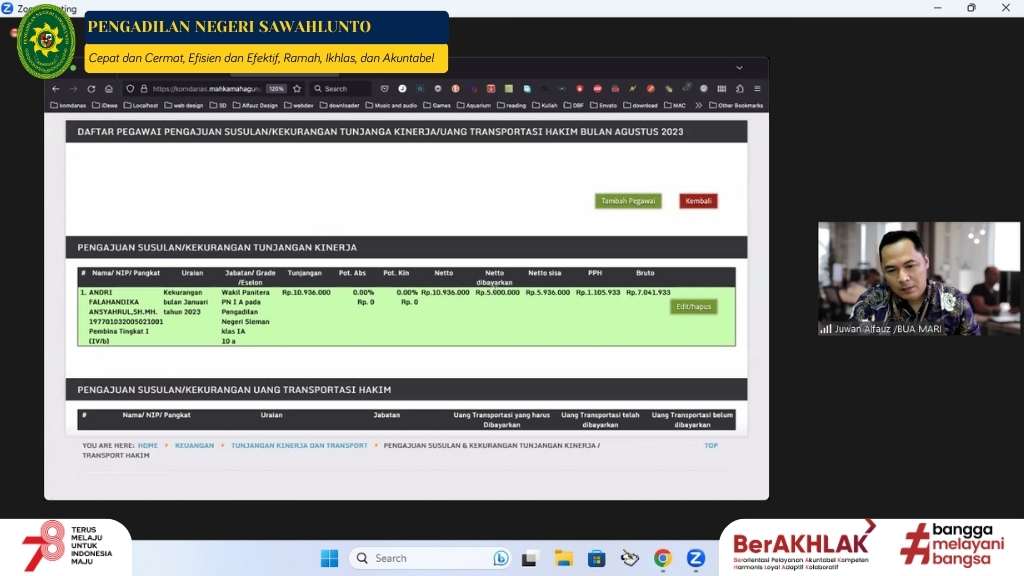
Task: Open the Chrome icon in taskbar
Action: click(663, 558)
